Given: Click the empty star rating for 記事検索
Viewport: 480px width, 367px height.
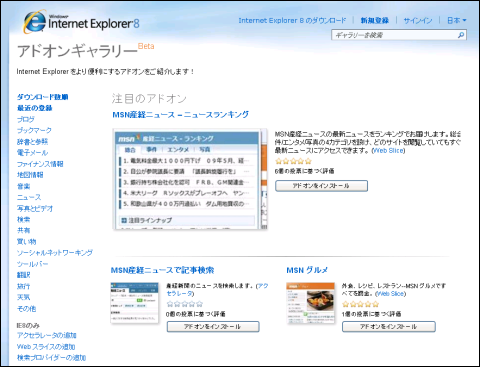Looking at the screenshot, I should click(185, 304).
